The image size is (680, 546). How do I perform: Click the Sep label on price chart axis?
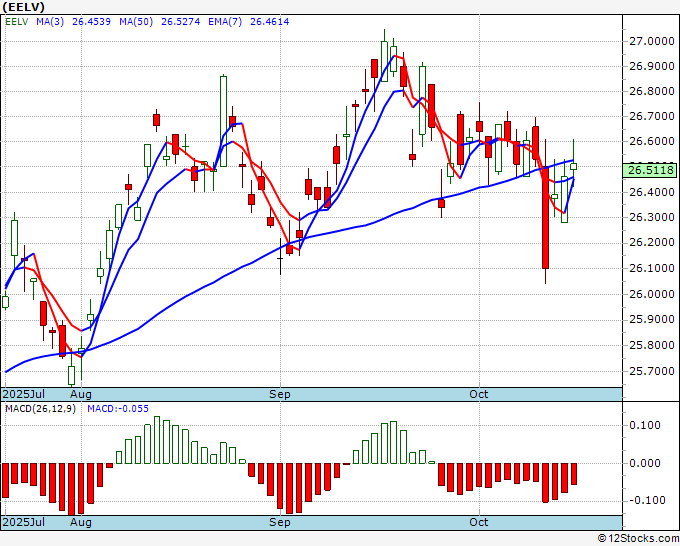pyautogui.click(x=280, y=394)
